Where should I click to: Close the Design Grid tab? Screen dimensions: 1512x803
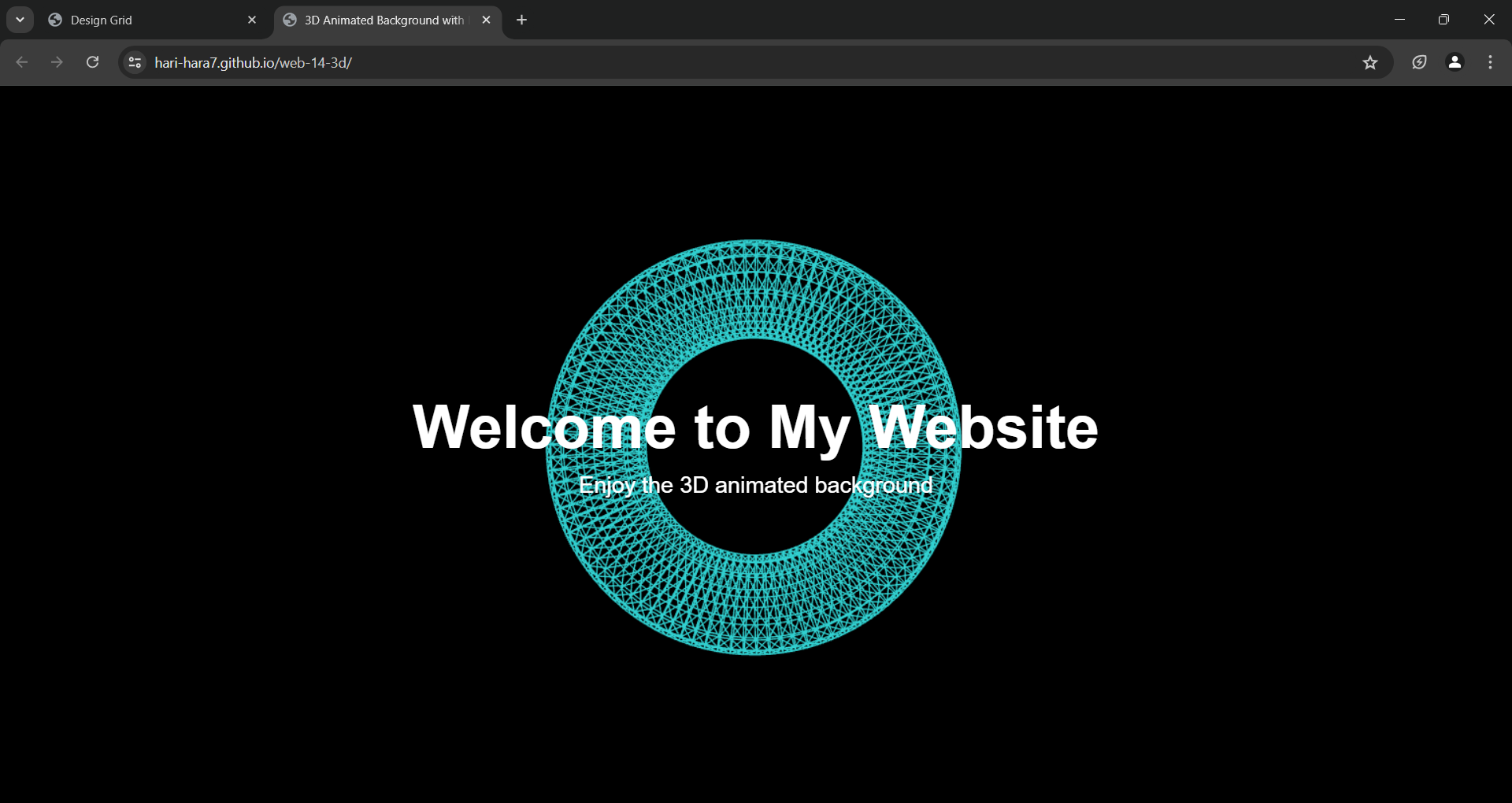(x=252, y=20)
